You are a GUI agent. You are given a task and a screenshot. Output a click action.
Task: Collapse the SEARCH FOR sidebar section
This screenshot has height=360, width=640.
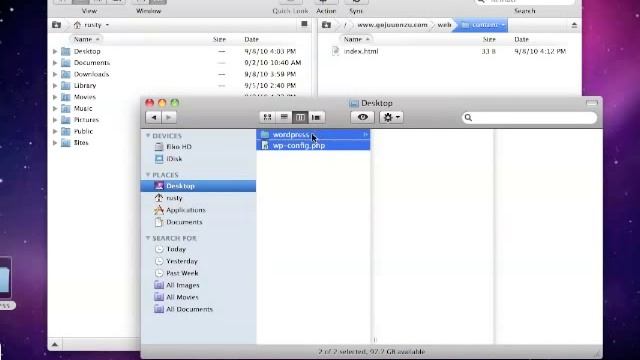(x=148, y=238)
